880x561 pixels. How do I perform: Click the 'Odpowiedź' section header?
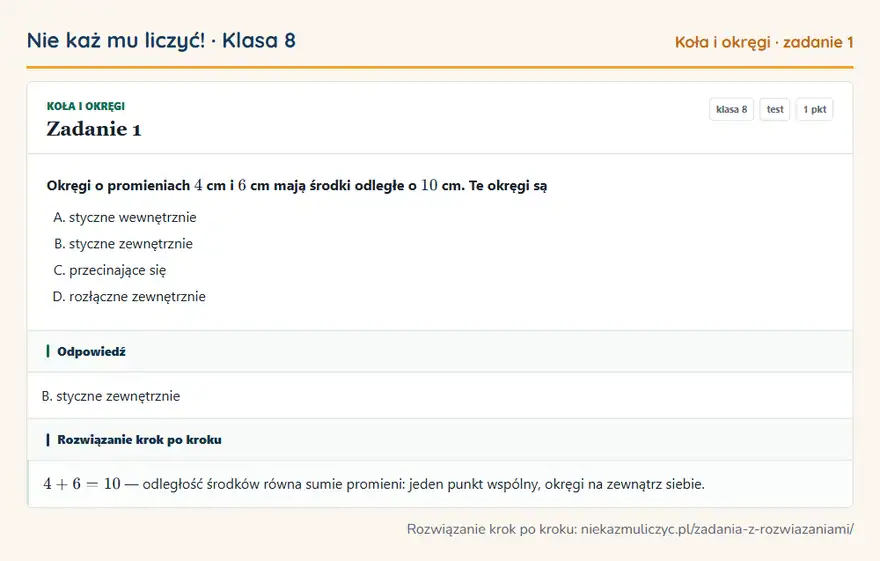(x=440, y=351)
